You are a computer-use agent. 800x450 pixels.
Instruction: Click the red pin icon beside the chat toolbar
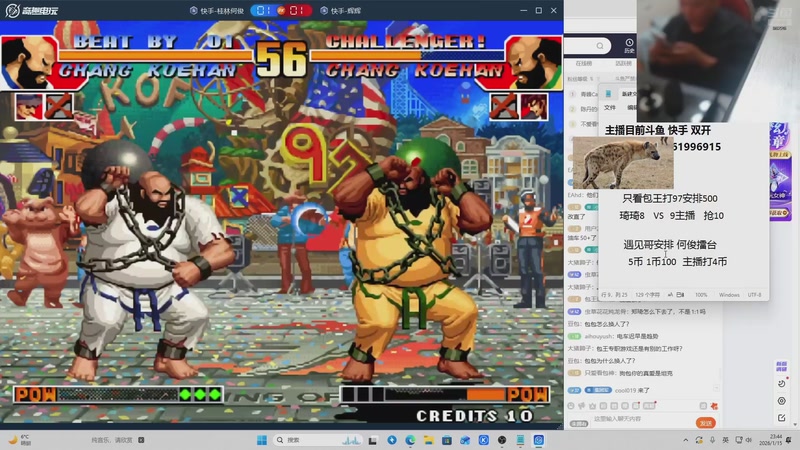click(714, 406)
